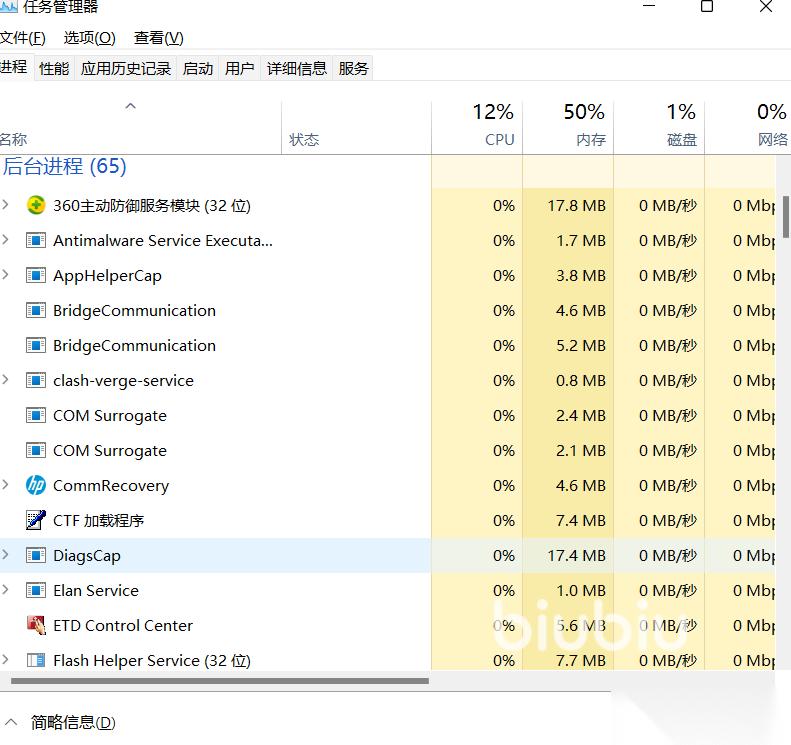791x745 pixels.
Task: Switch to the 性能 tab
Action: 54,68
